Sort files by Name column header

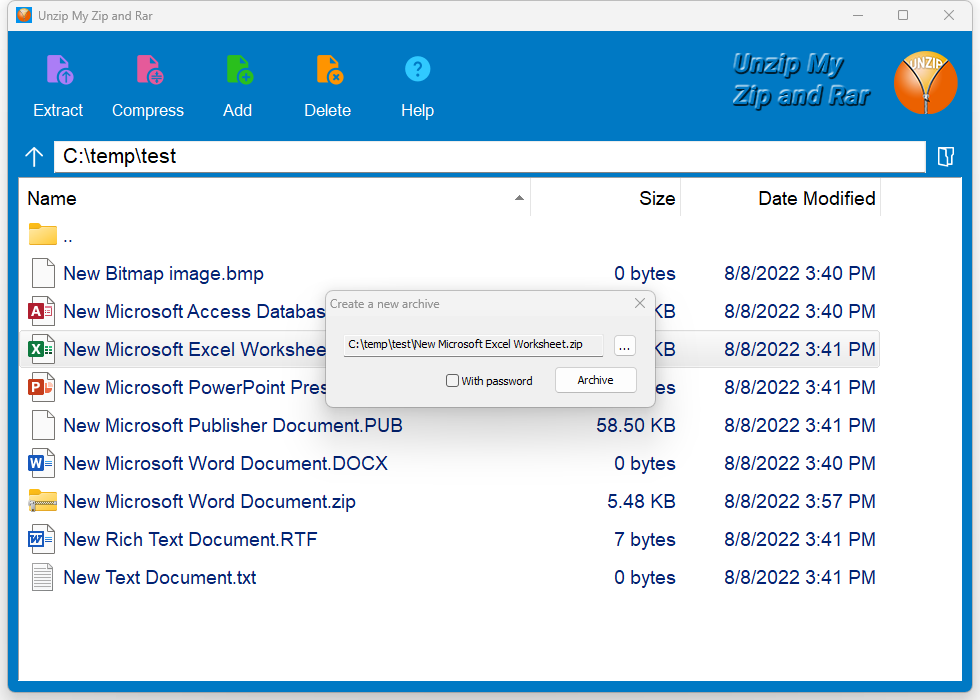point(275,198)
